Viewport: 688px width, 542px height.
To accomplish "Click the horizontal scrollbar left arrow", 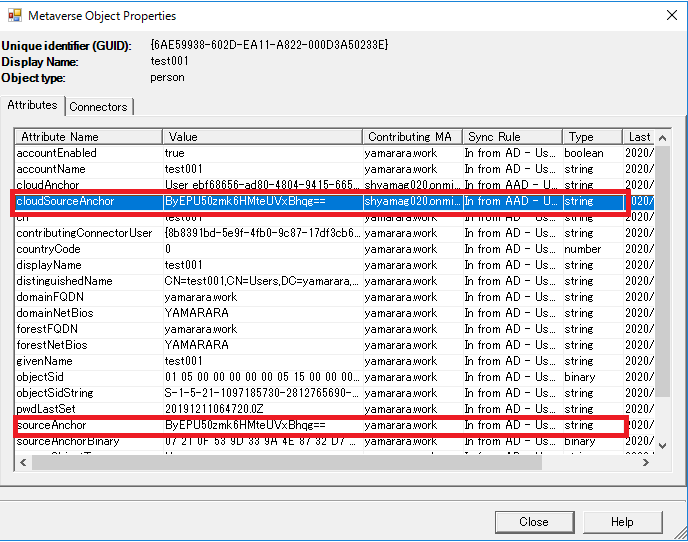I will coord(23,462).
